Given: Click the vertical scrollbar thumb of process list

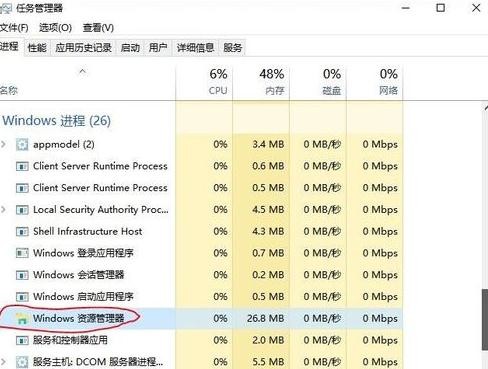Looking at the screenshot, I should (485, 319).
